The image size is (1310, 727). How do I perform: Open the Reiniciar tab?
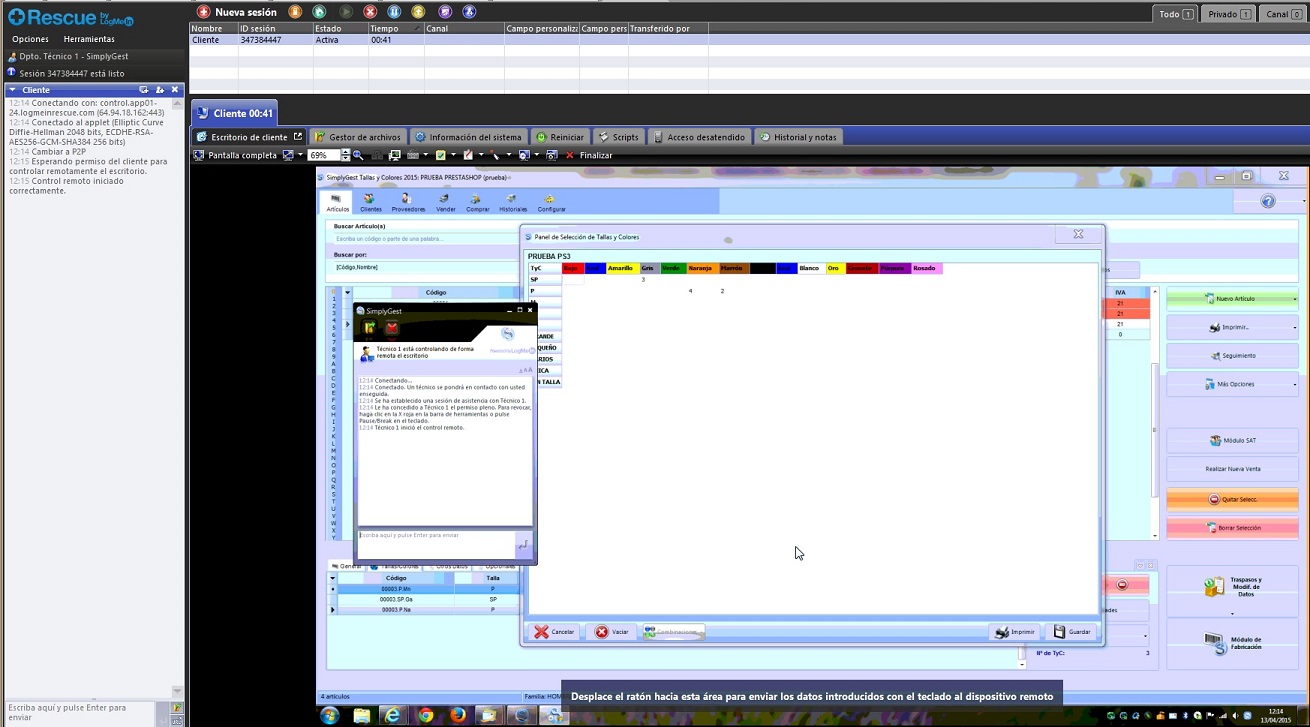[x=560, y=137]
